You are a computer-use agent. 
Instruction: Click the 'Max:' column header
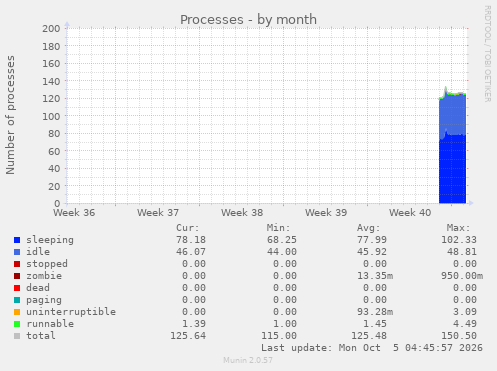pos(459,228)
